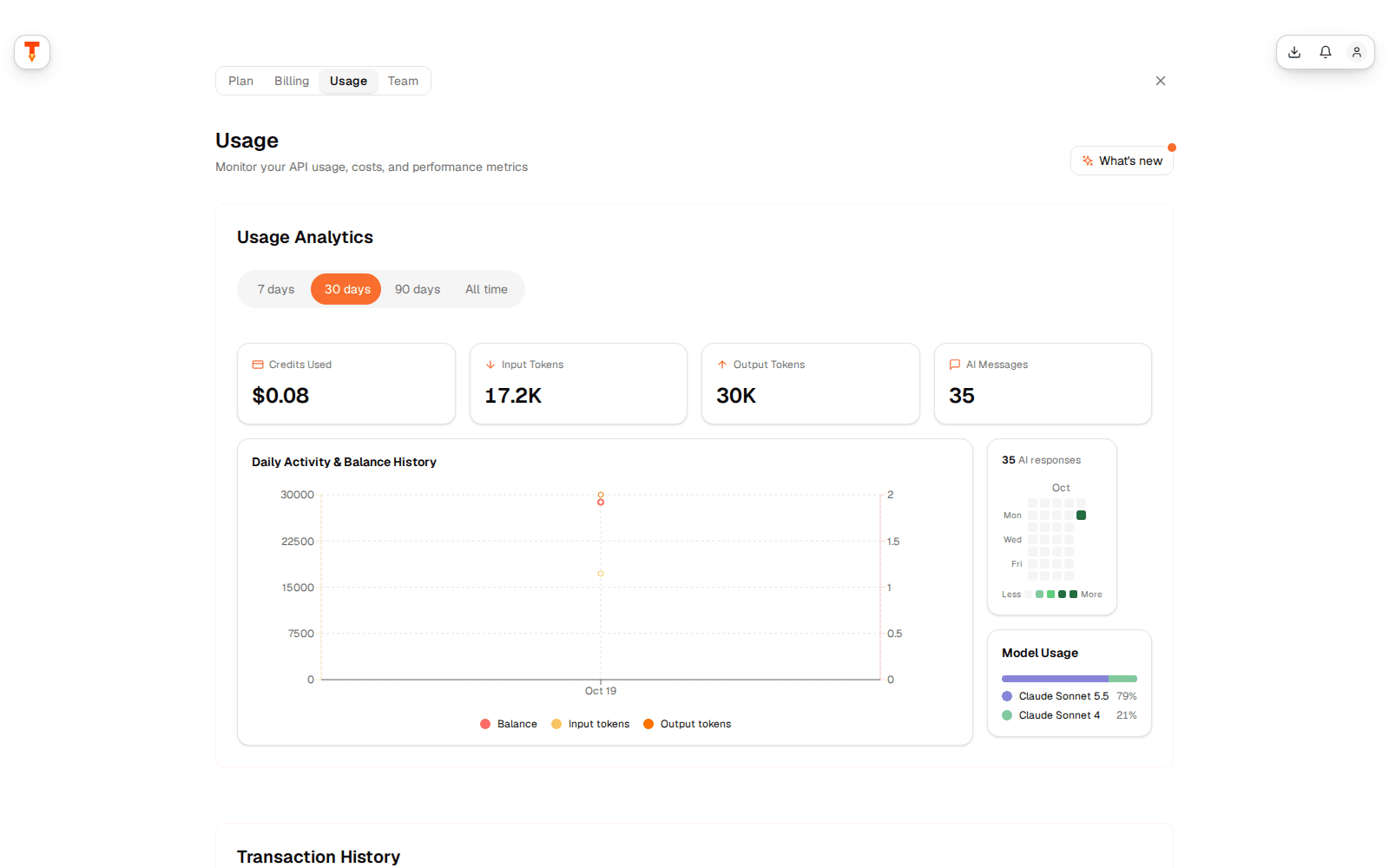Select the 90 days range
The width and height of the screenshot is (1389, 868).
pyautogui.click(x=418, y=289)
